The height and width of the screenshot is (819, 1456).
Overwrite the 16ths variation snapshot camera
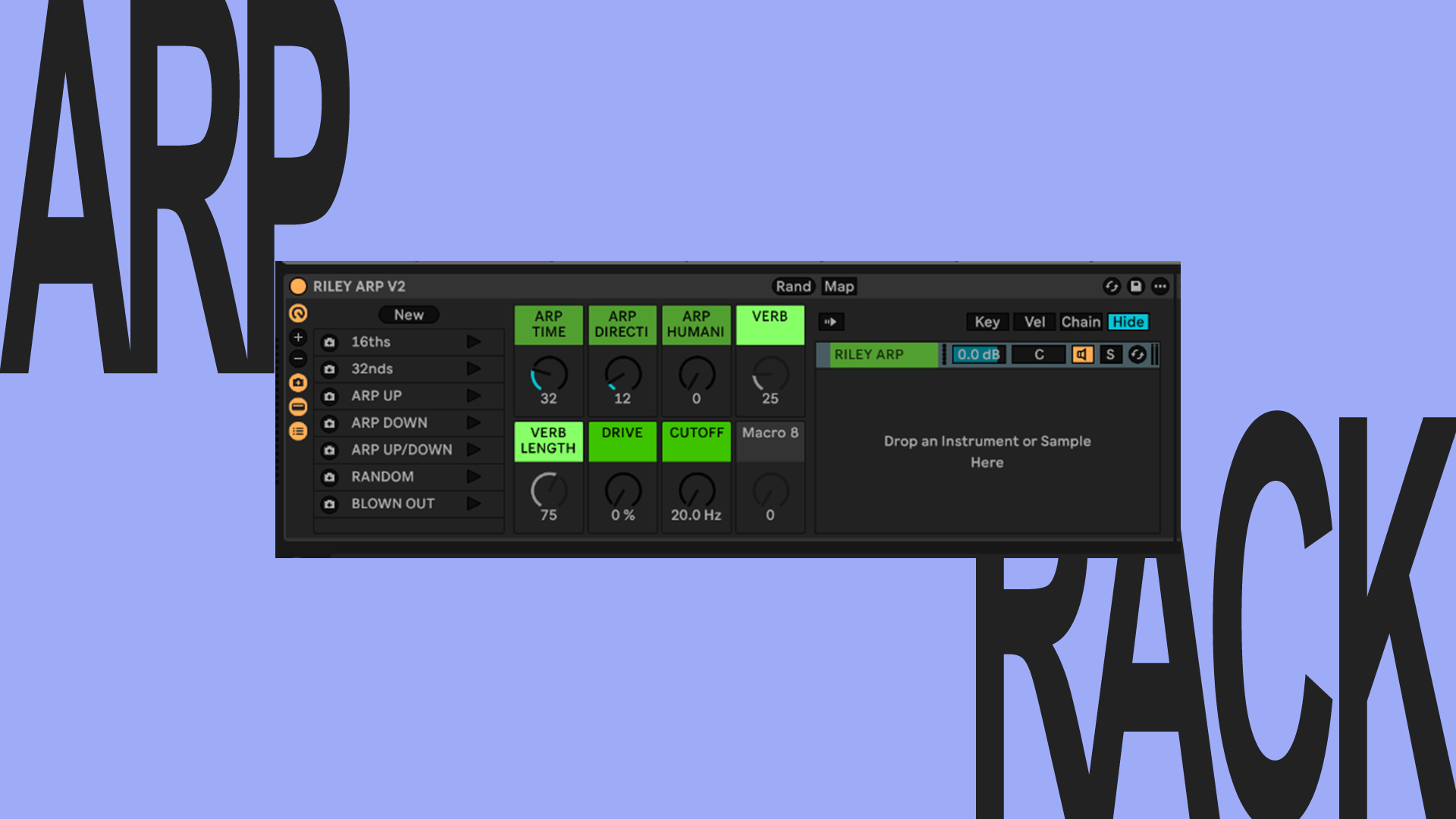[x=329, y=342]
